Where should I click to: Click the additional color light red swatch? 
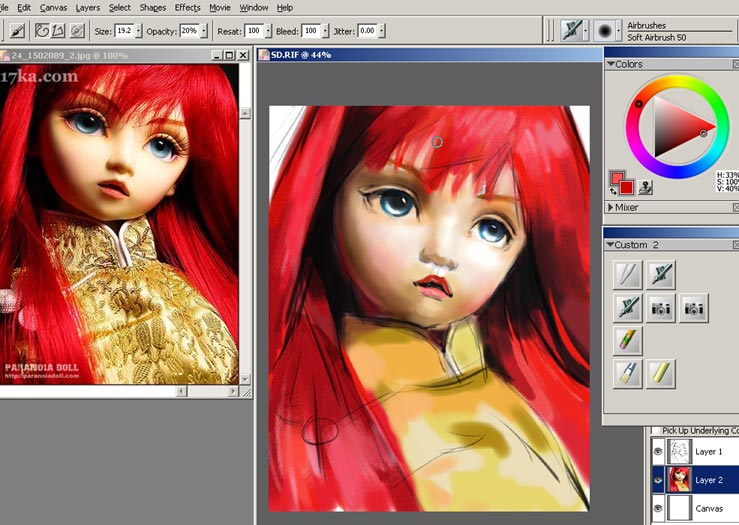pyautogui.click(x=615, y=177)
